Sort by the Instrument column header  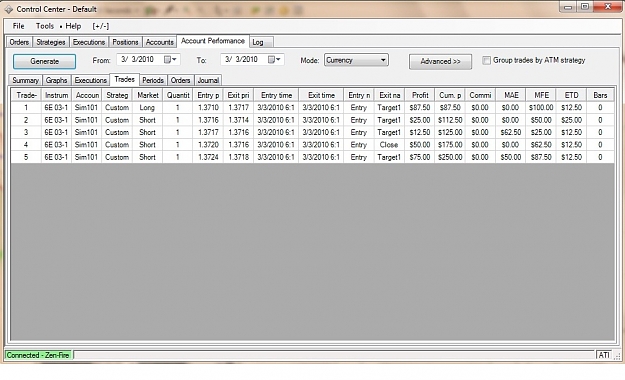[56, 95]
